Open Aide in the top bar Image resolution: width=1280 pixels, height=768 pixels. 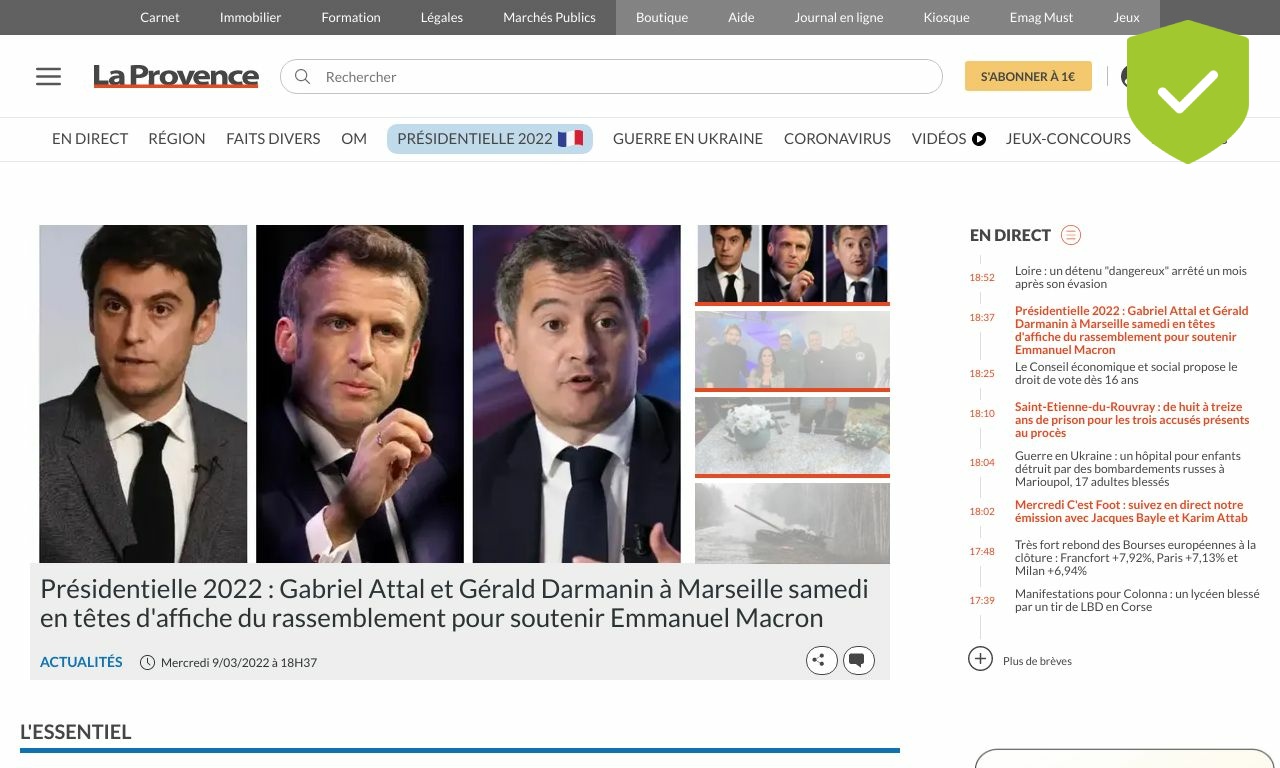pos(741,17)
